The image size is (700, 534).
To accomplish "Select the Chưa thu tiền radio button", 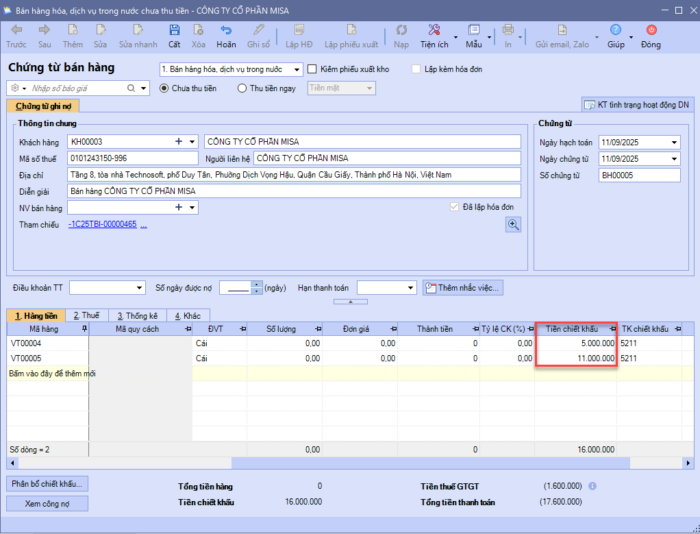I will [165, 88].
